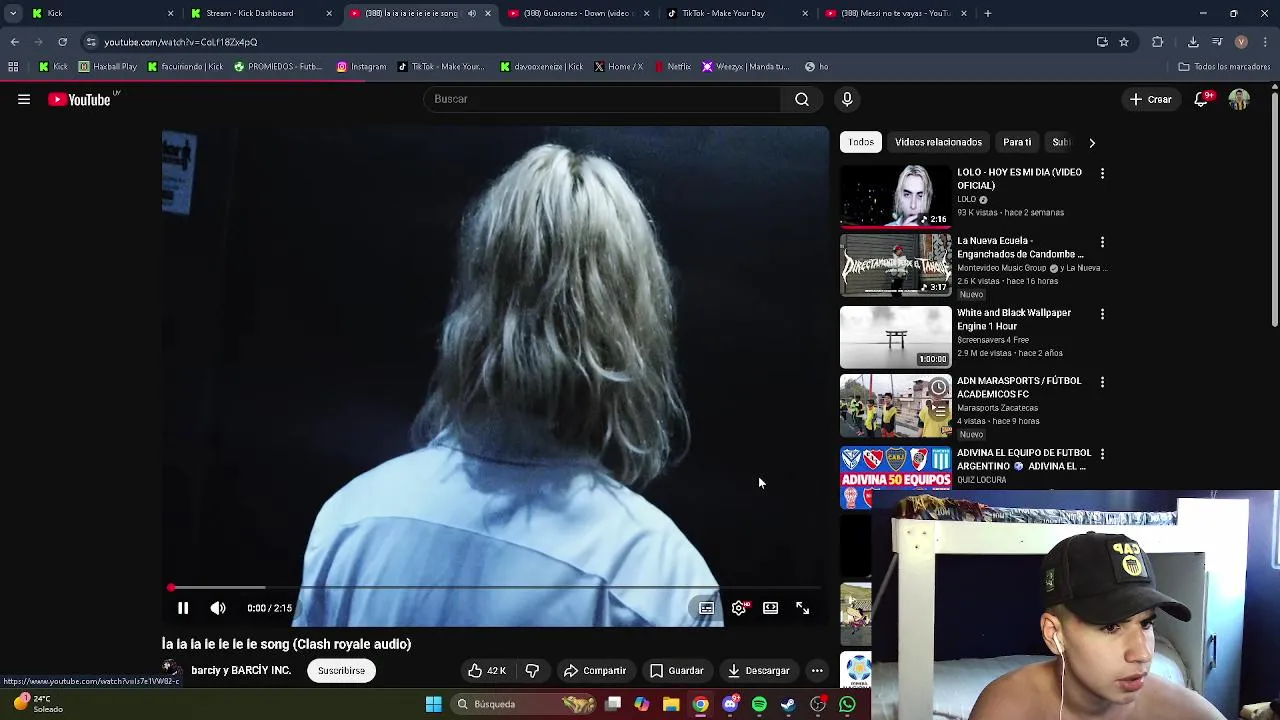Go back in browser history
Viewport: 1280px width, 720px height.
pos(15,42)
